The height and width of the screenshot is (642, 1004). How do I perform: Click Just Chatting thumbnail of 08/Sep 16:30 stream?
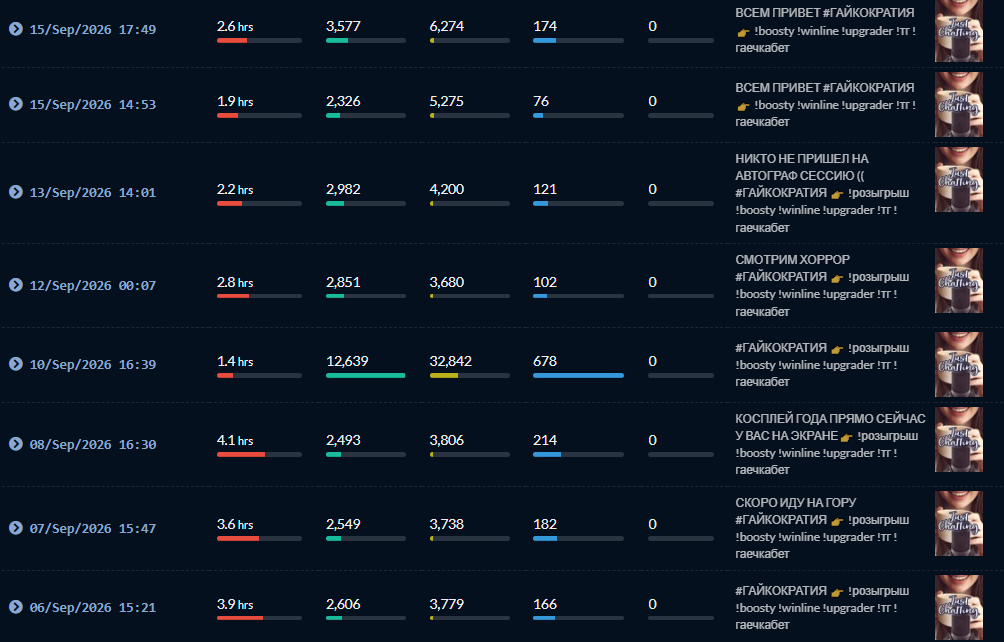[x=959, y=440]
